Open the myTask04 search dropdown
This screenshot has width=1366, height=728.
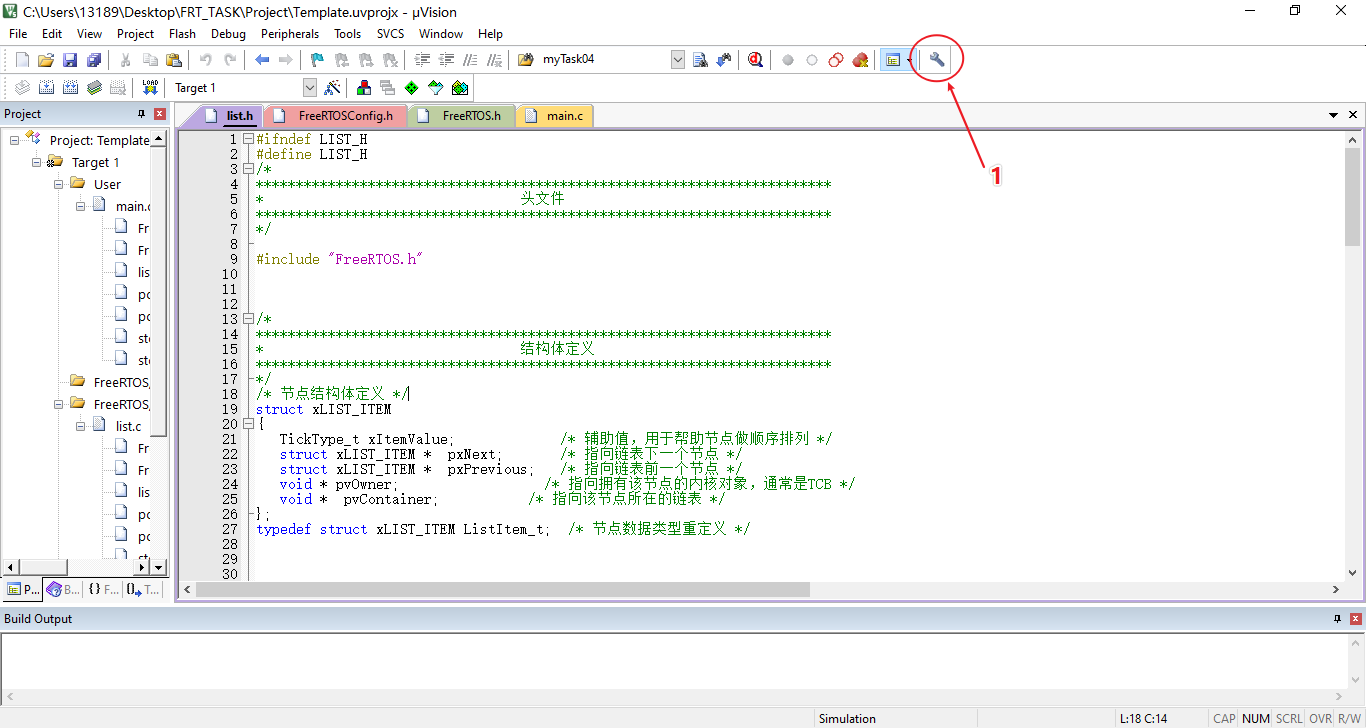(677, 60)
